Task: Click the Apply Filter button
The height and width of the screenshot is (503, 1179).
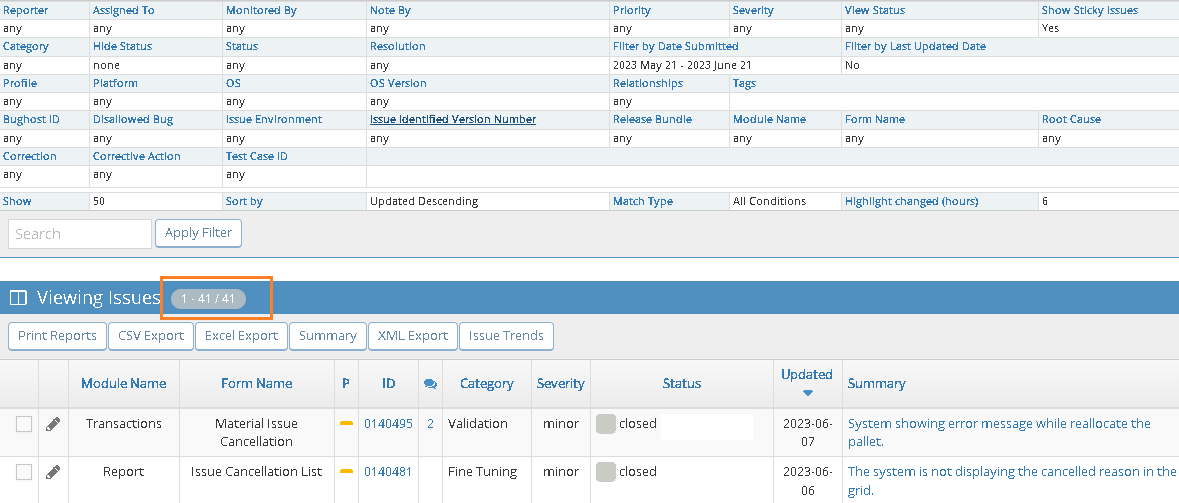Action: [x=199, y=233]
